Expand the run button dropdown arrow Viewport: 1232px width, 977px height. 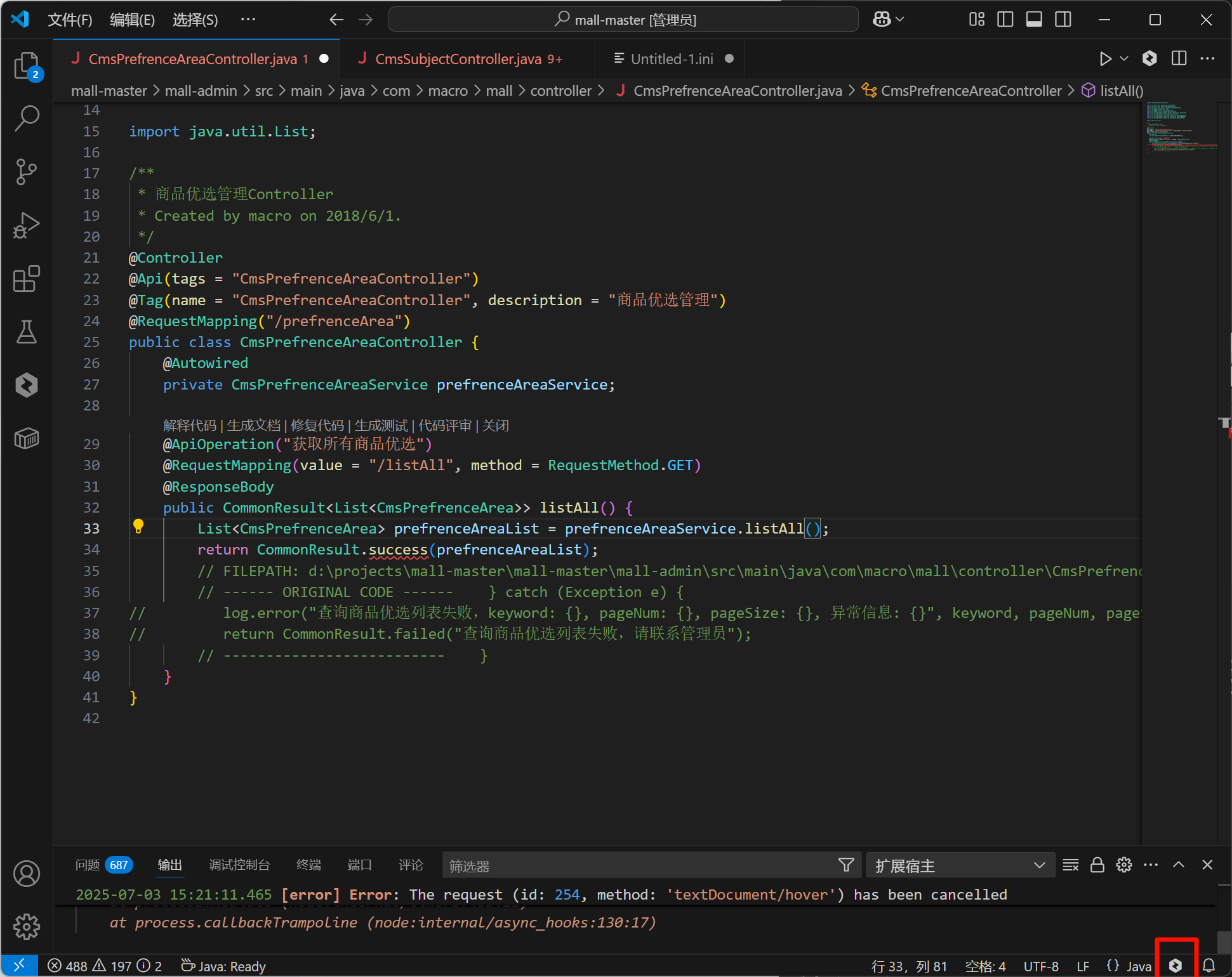tap(1124, 58)
